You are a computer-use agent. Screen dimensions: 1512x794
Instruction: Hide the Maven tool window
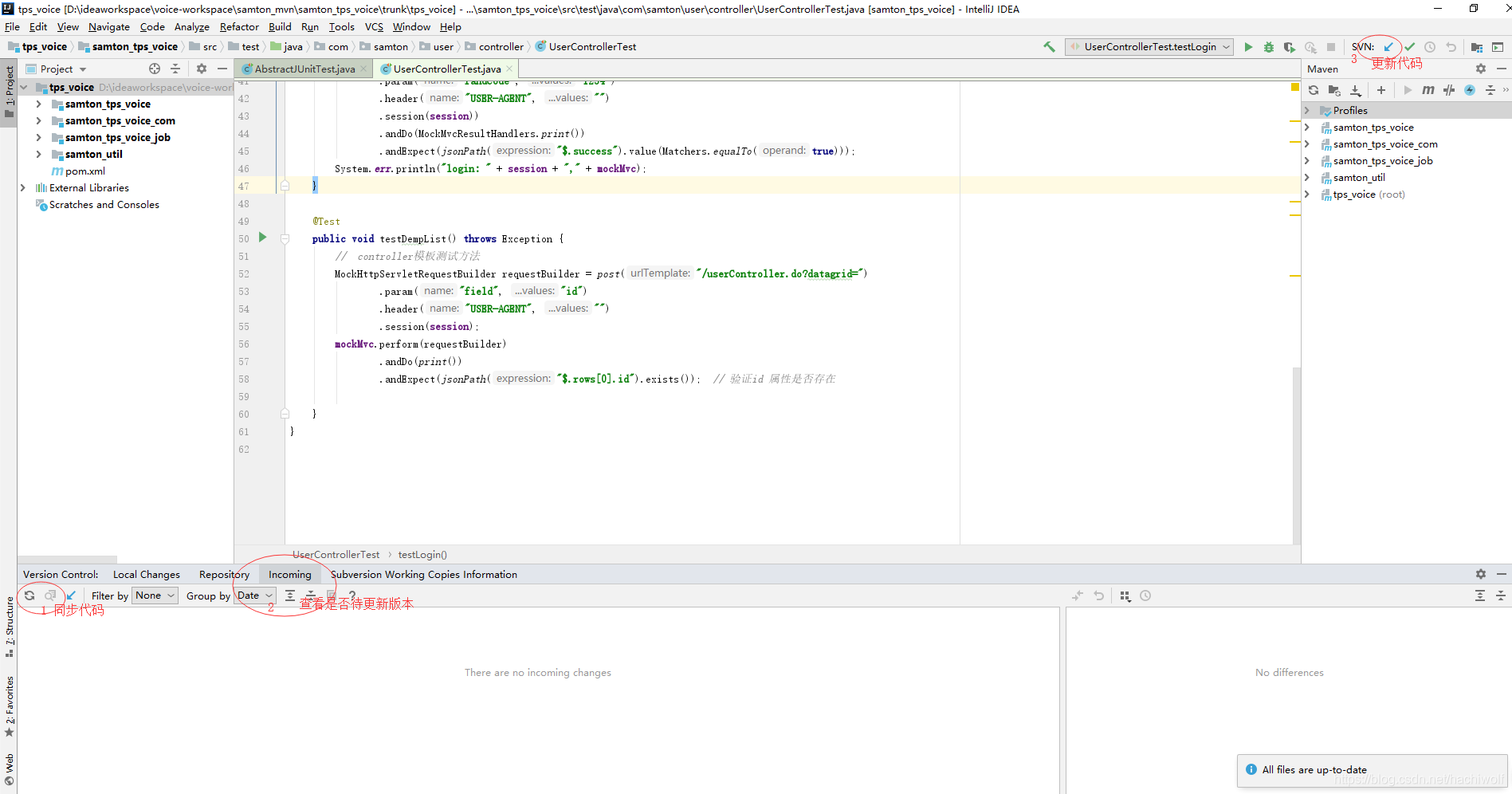tap(1502, 69)
